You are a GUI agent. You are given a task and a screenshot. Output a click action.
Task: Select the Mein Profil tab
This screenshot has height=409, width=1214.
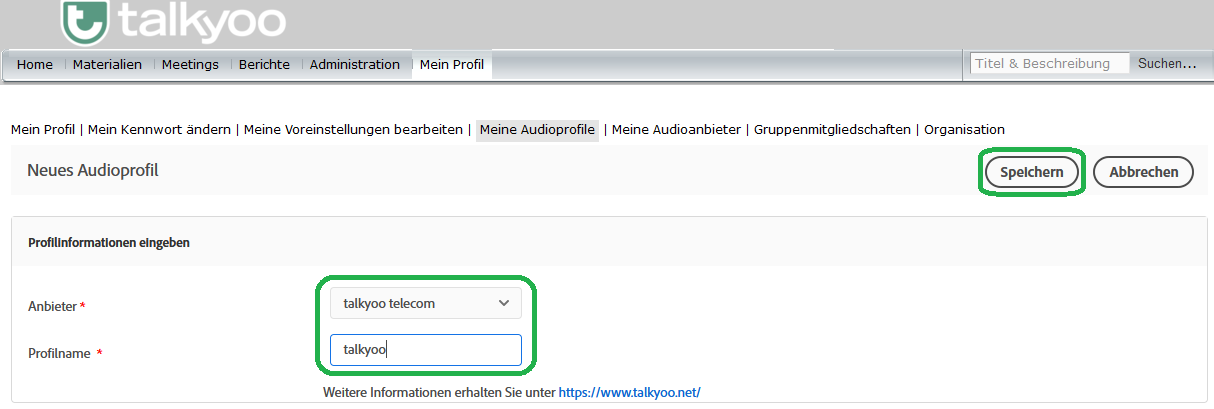tap(452, 64)
